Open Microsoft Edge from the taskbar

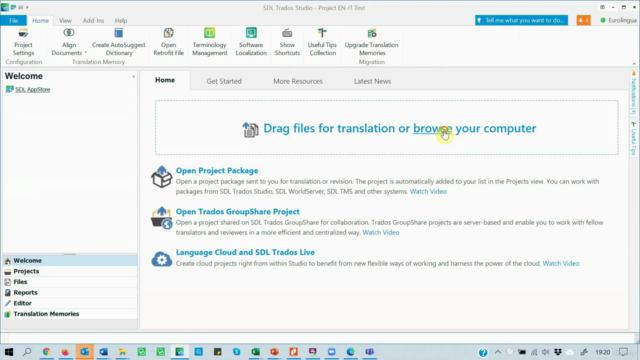(351, 352)
